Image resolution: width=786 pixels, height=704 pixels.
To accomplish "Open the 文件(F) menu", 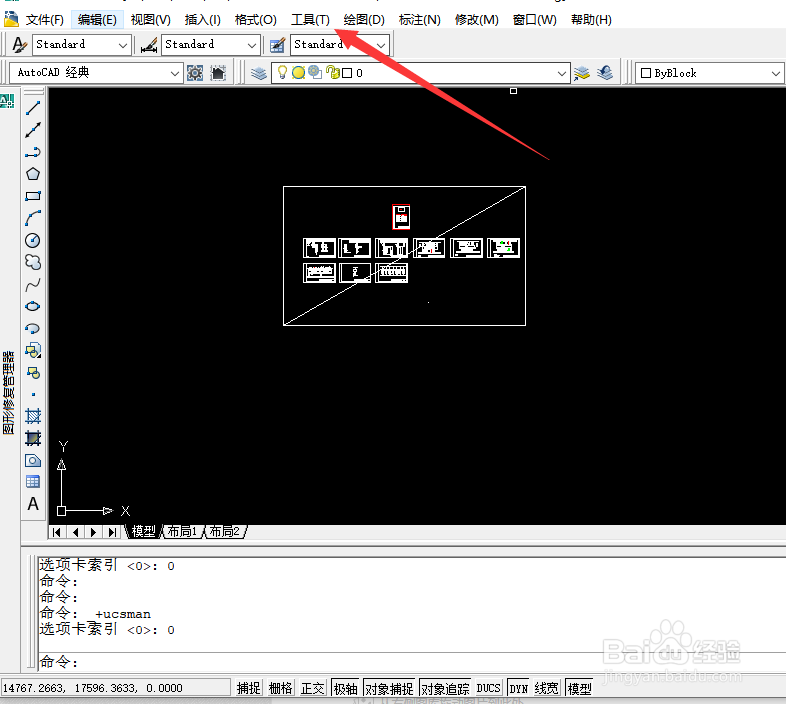I will point(45,20).
